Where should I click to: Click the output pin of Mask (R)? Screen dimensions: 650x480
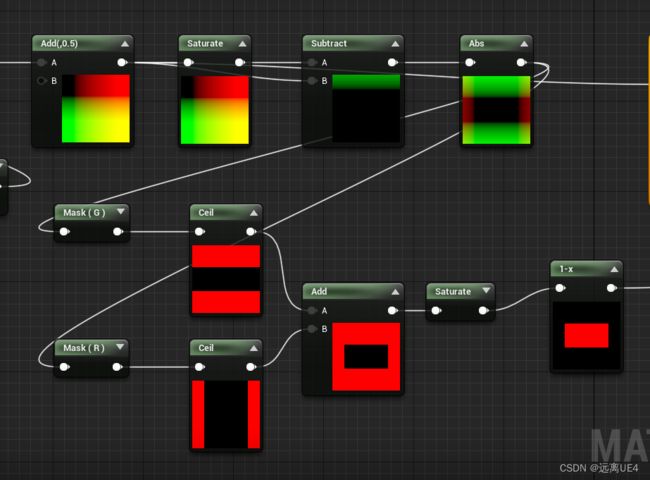[118, 367]
